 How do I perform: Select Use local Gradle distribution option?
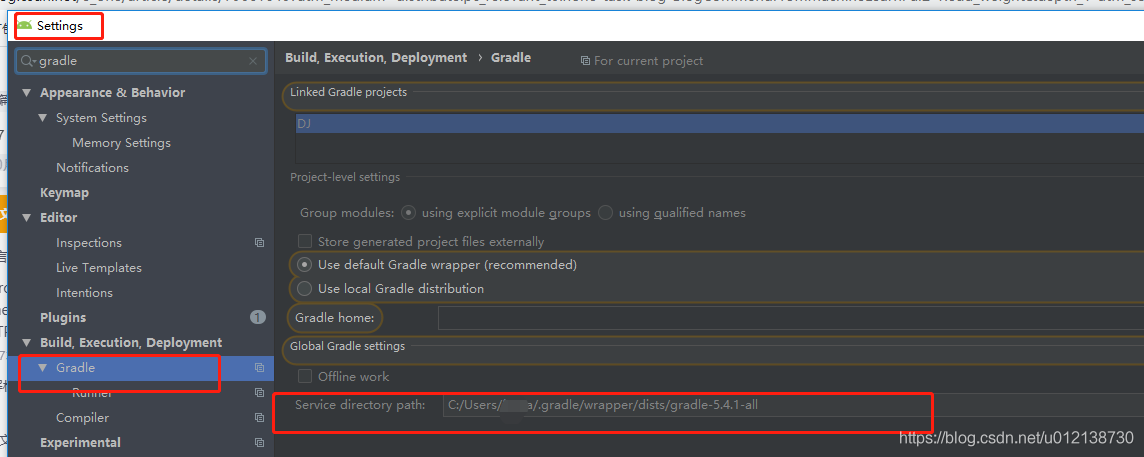tap(305, 288)
